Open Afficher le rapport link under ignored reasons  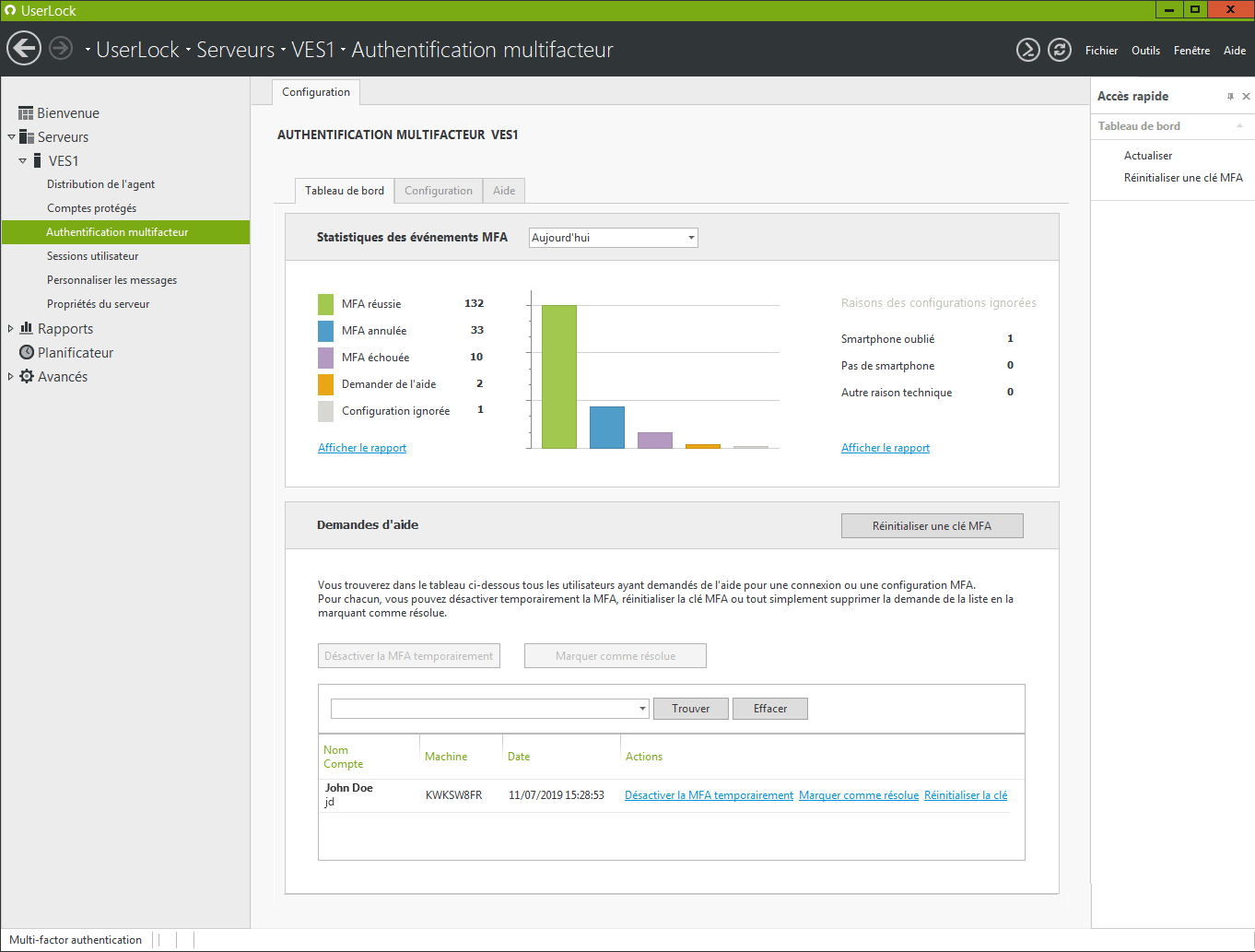pos(886,448)
